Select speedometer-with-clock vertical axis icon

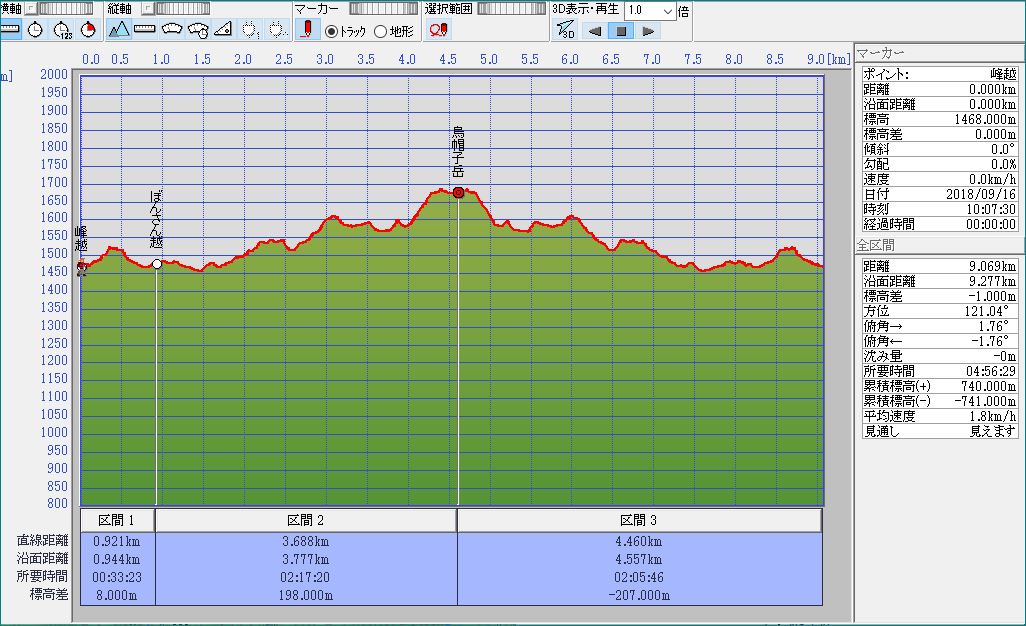[x=198, y=29]
